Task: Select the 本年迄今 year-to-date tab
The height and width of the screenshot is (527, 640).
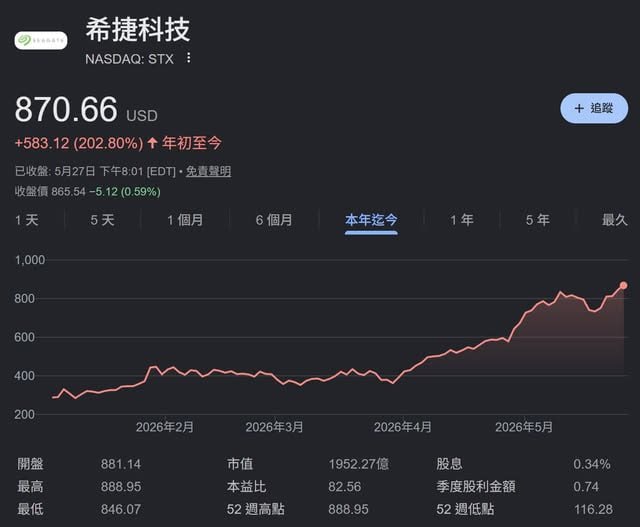Action: (x=371, y=220)
